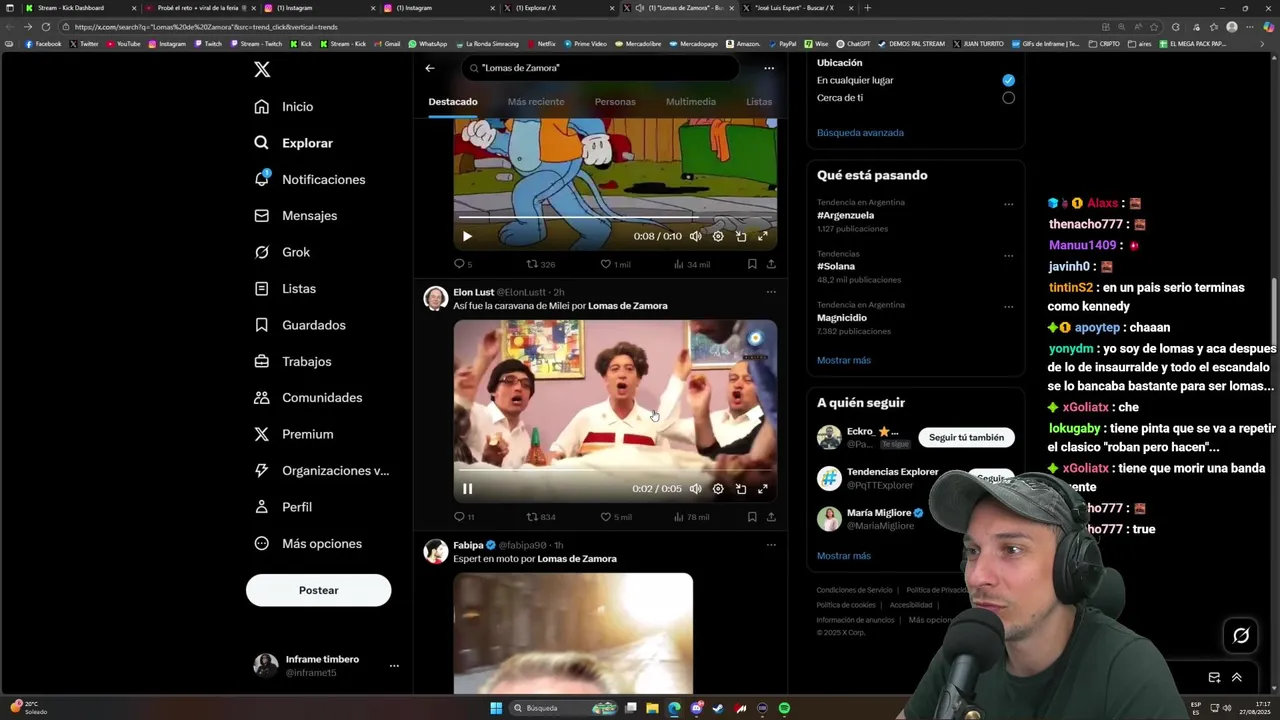Open Tendencias Explorer profile
The height and width of the screenshot is (720, 1280).
pyautogui.click(x=892, y=472)
